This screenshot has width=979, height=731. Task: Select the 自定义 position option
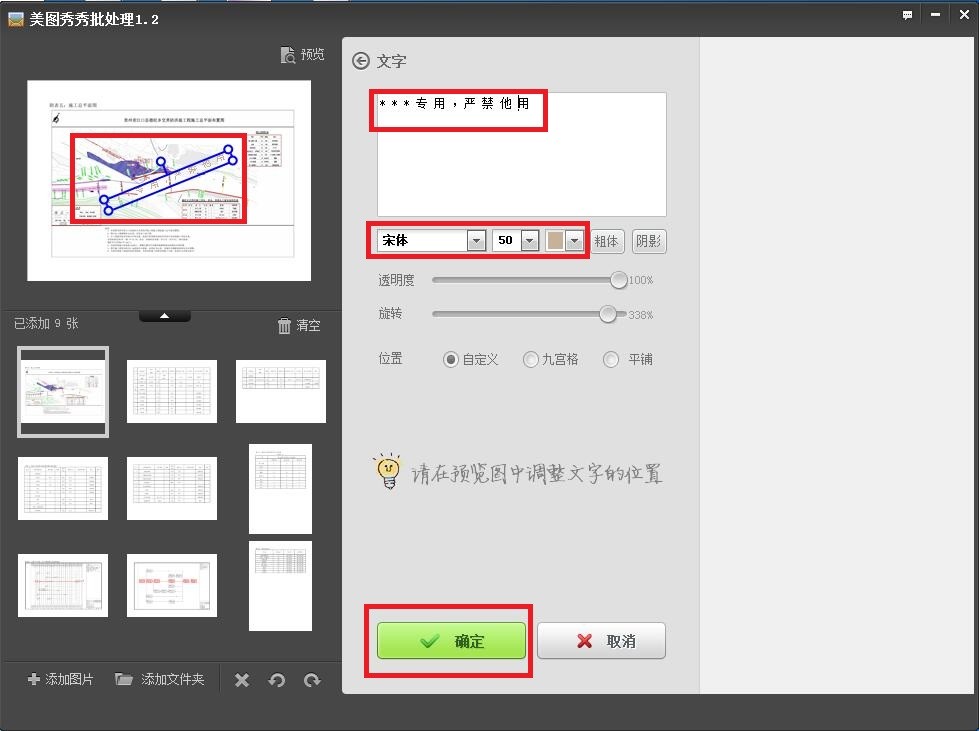(x=451, y=360)
